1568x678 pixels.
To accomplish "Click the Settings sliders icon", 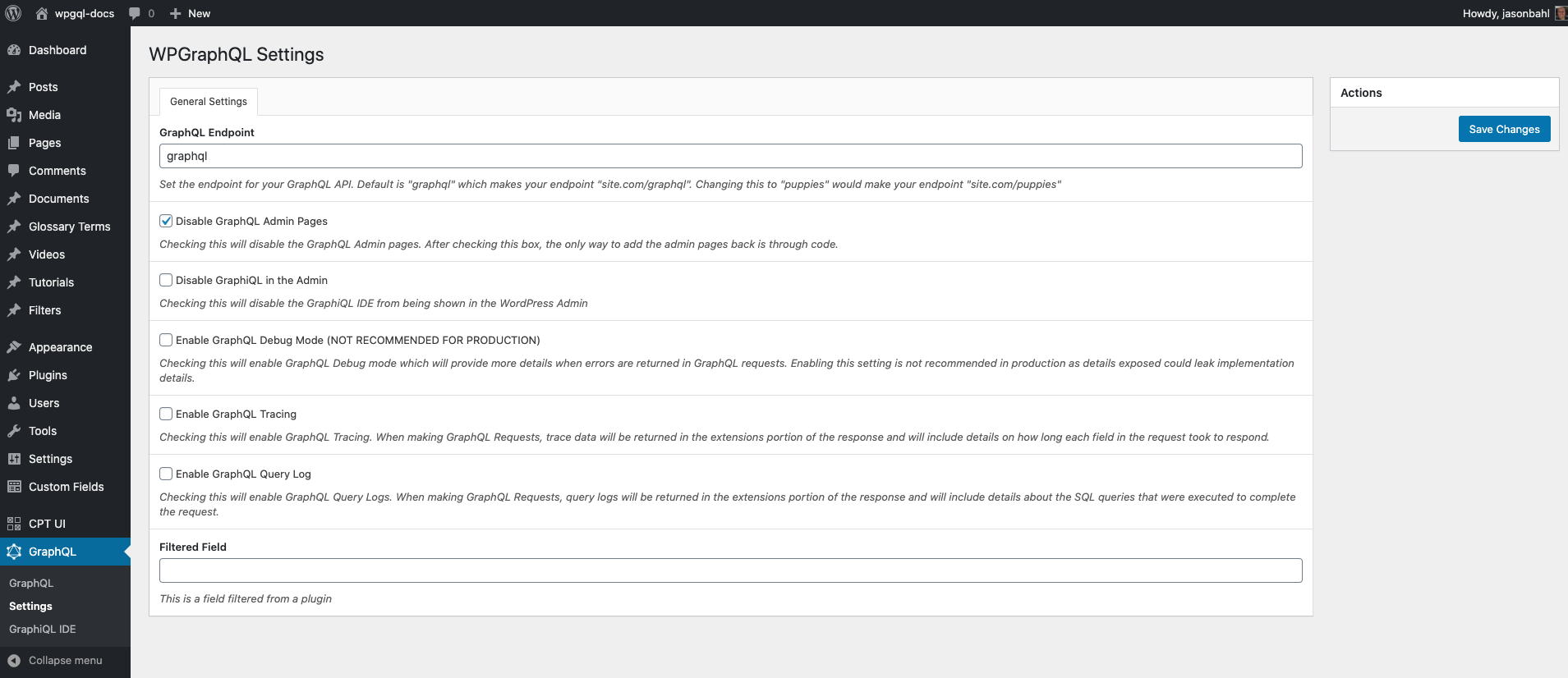I will [x=14, y=459].
